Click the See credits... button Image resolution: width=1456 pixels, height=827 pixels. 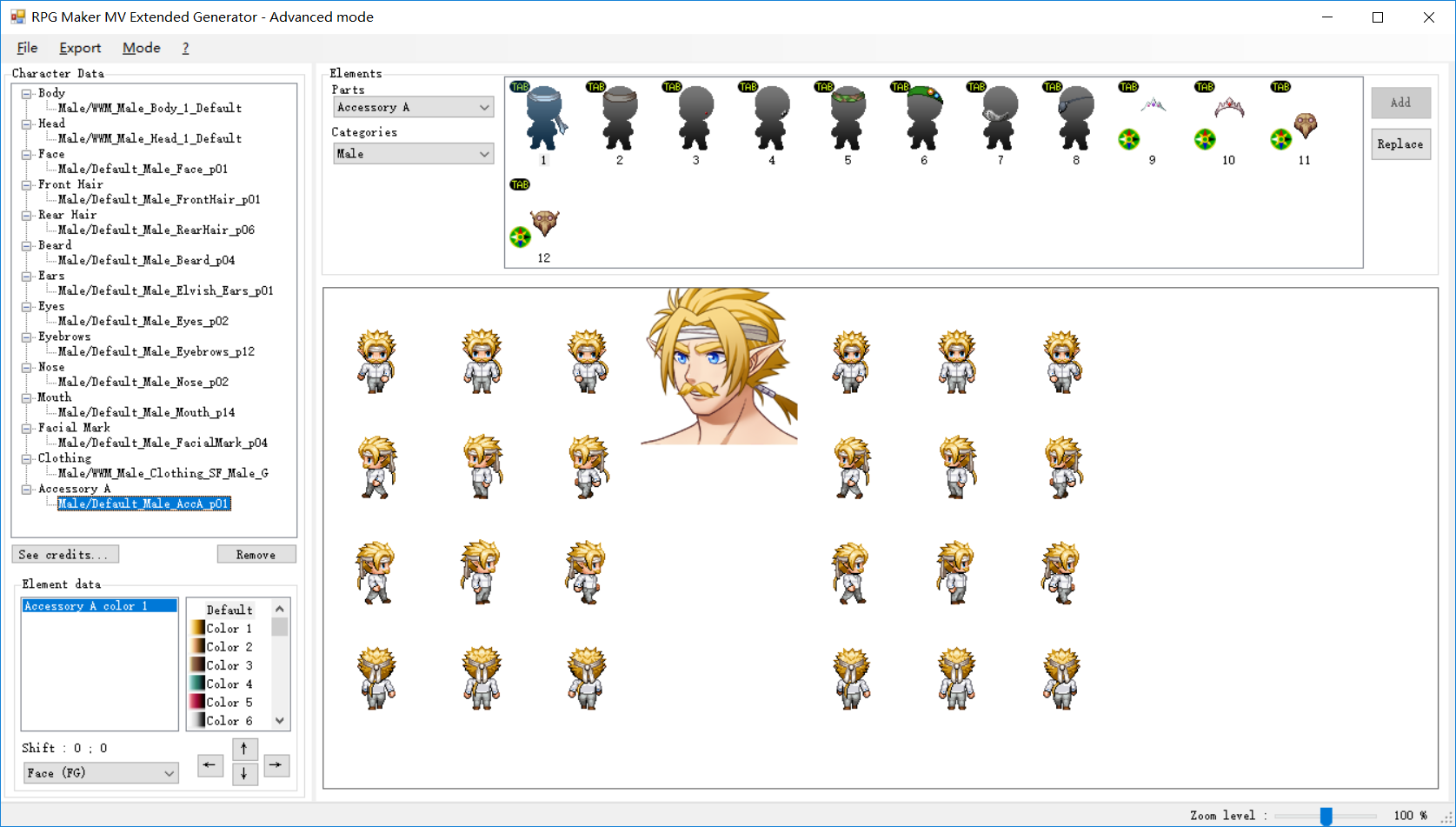65,555
